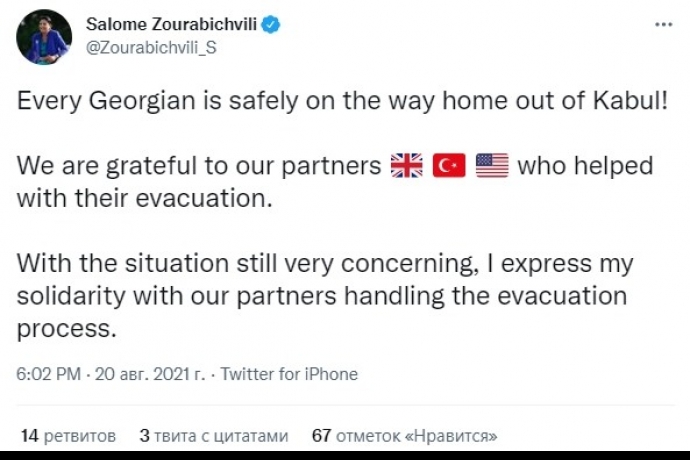Click the 6:02 PM timestamp
This screenshot has width=690, height=460.
(x=49, y=374)
